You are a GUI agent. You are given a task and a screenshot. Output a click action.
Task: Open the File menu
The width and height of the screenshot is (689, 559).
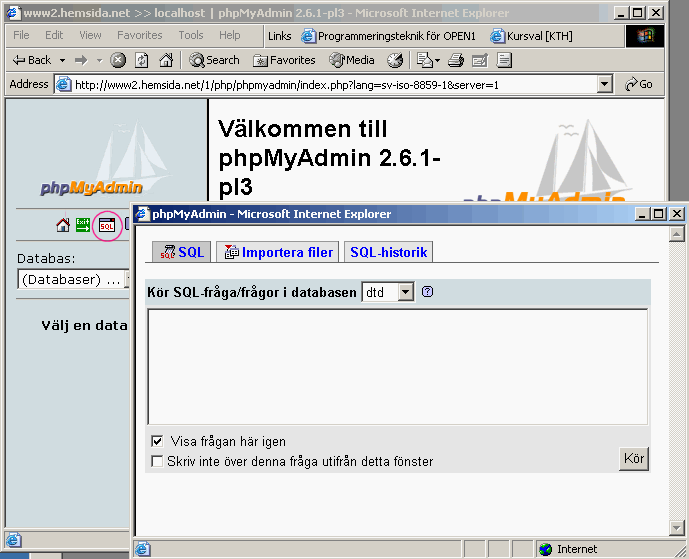pyautogui.click(x=21, y=35)
